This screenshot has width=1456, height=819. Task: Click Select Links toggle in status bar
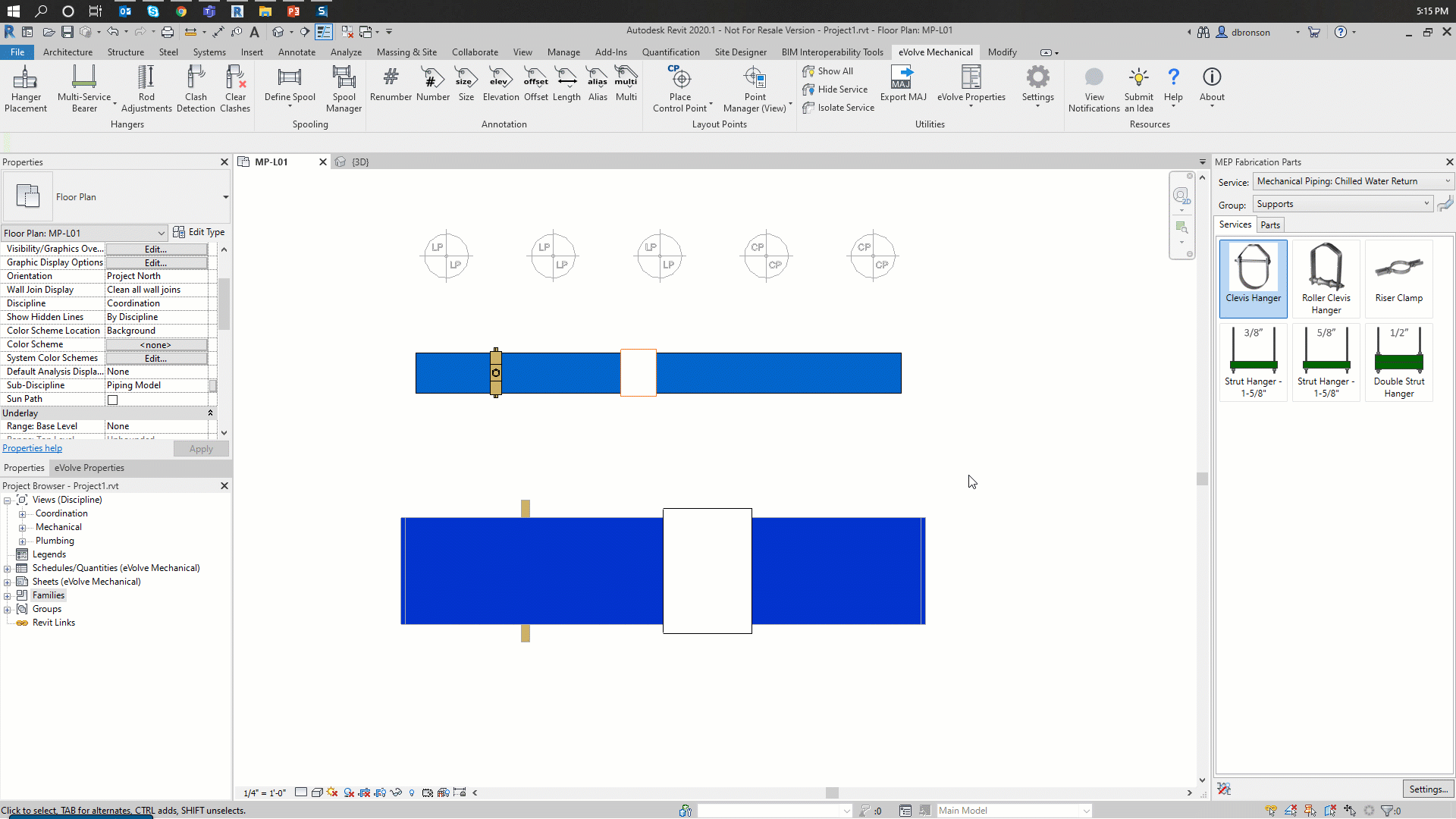[x=1271, y=811]
